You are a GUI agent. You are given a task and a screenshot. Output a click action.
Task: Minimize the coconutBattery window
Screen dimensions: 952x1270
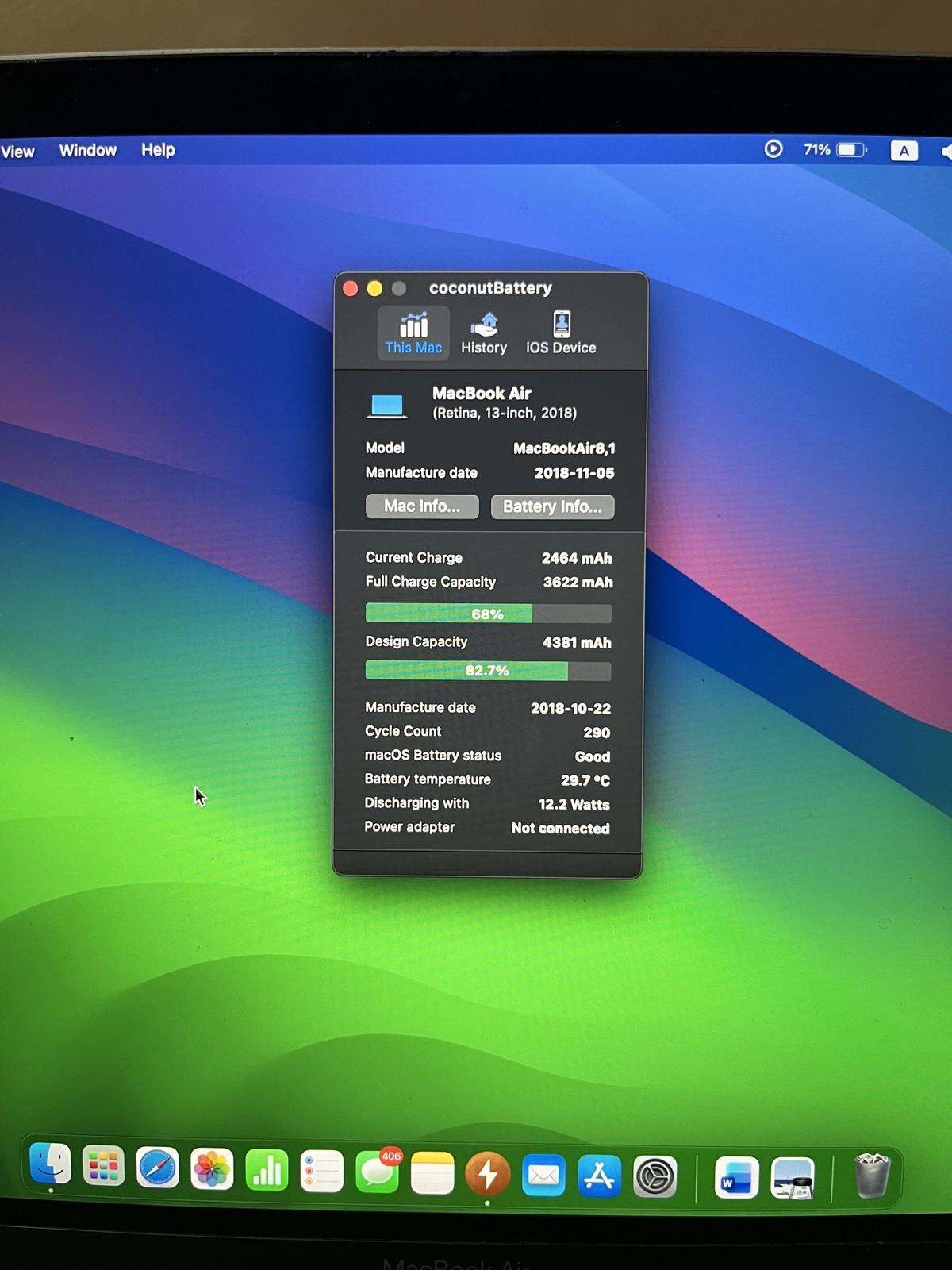point(374,288)
